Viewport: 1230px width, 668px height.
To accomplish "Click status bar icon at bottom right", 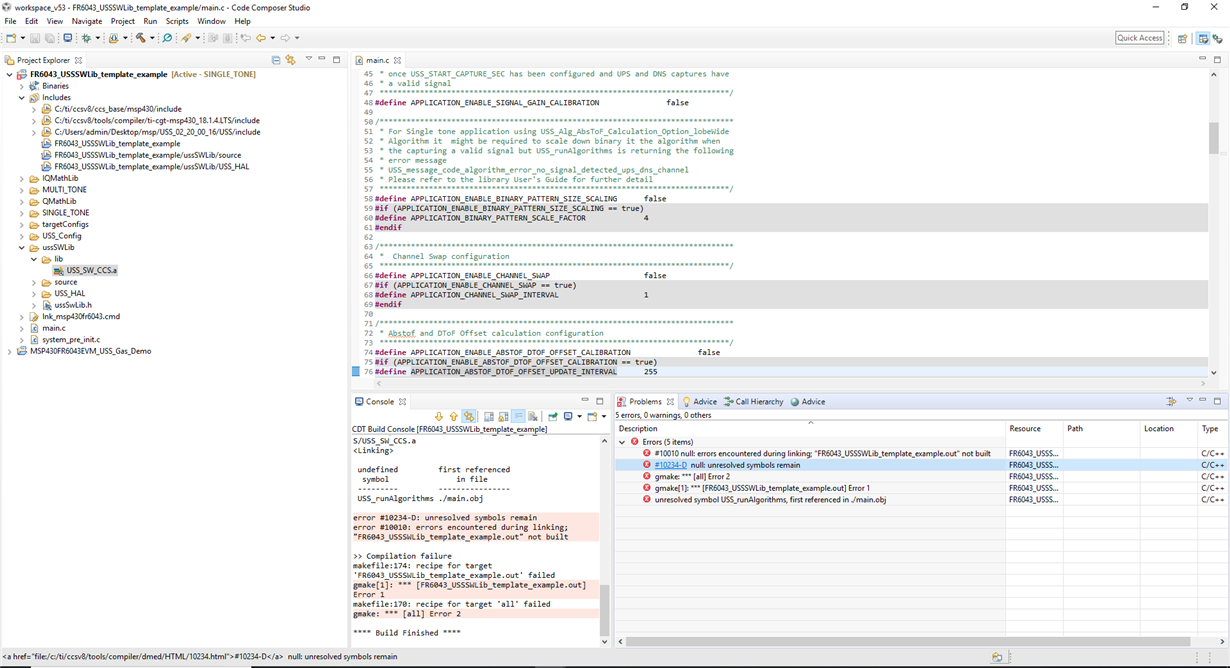I will [x=996, y=657].
